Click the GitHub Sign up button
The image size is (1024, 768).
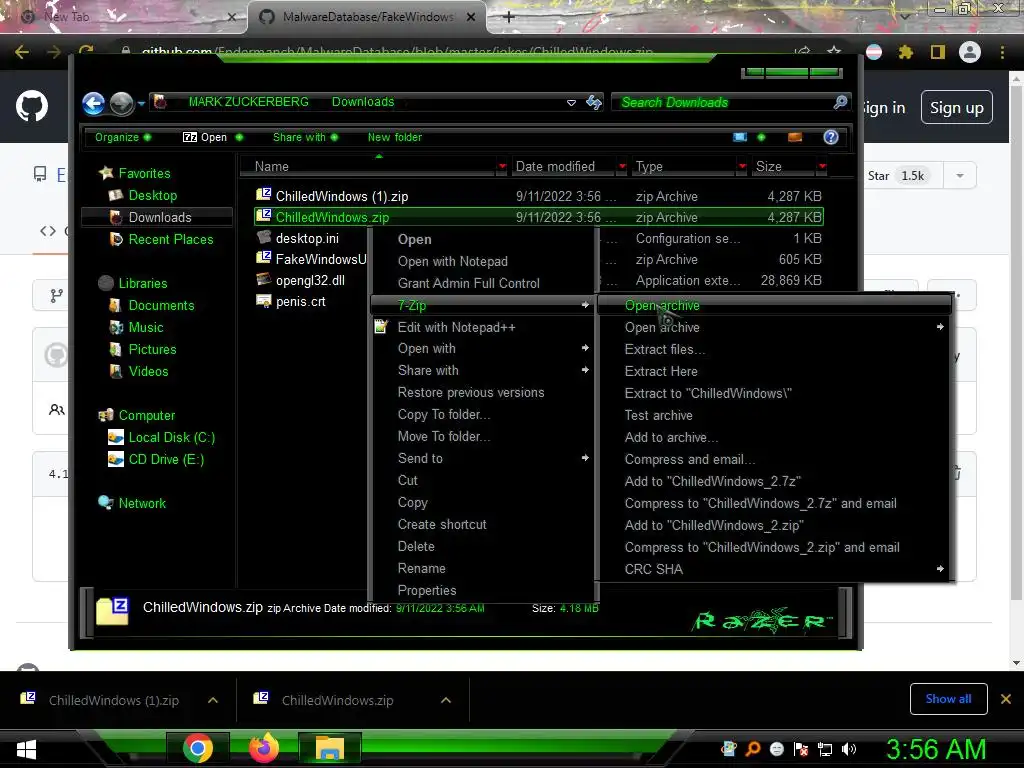957,107
